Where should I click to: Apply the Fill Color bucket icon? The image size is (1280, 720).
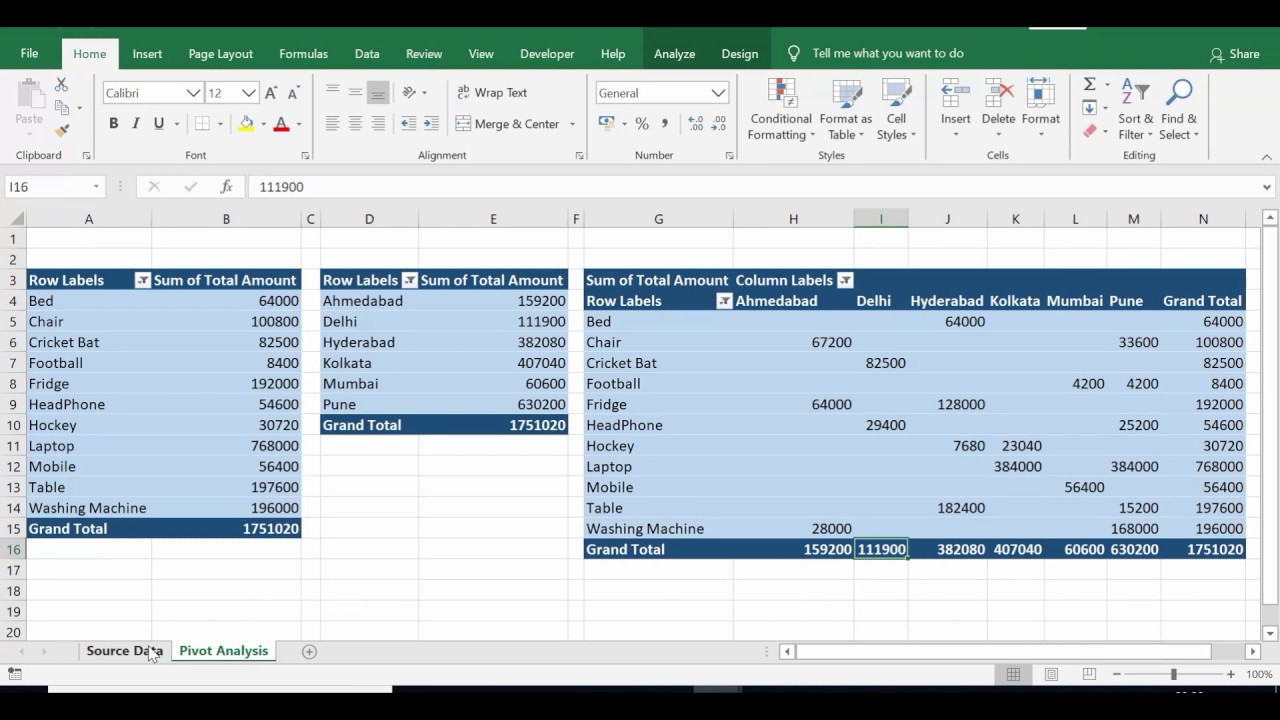[246, 124]
